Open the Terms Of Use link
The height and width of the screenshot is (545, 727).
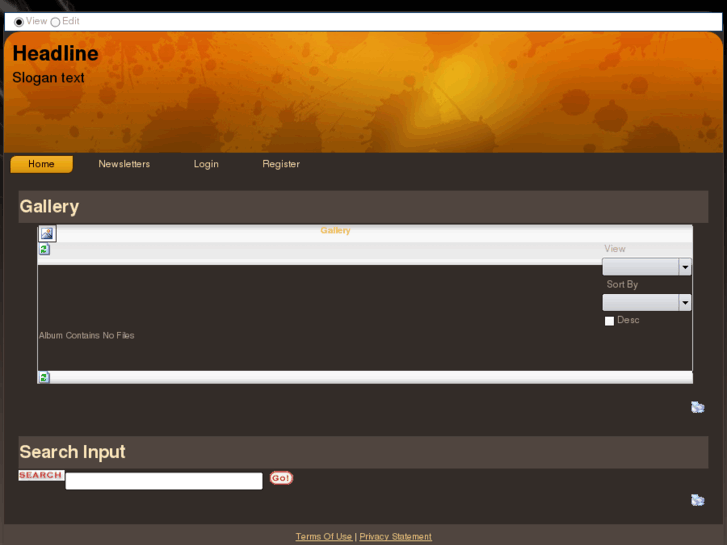(324, 537)
